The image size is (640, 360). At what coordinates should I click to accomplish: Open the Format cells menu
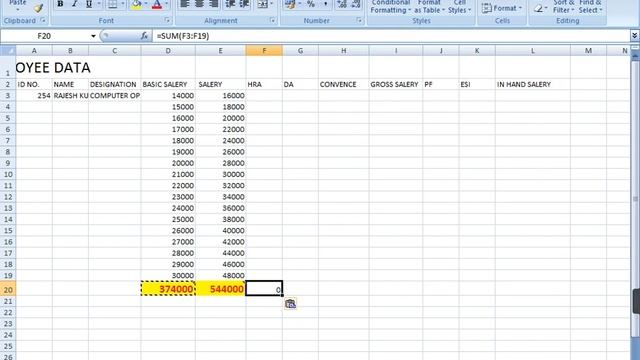click(502, 8)
